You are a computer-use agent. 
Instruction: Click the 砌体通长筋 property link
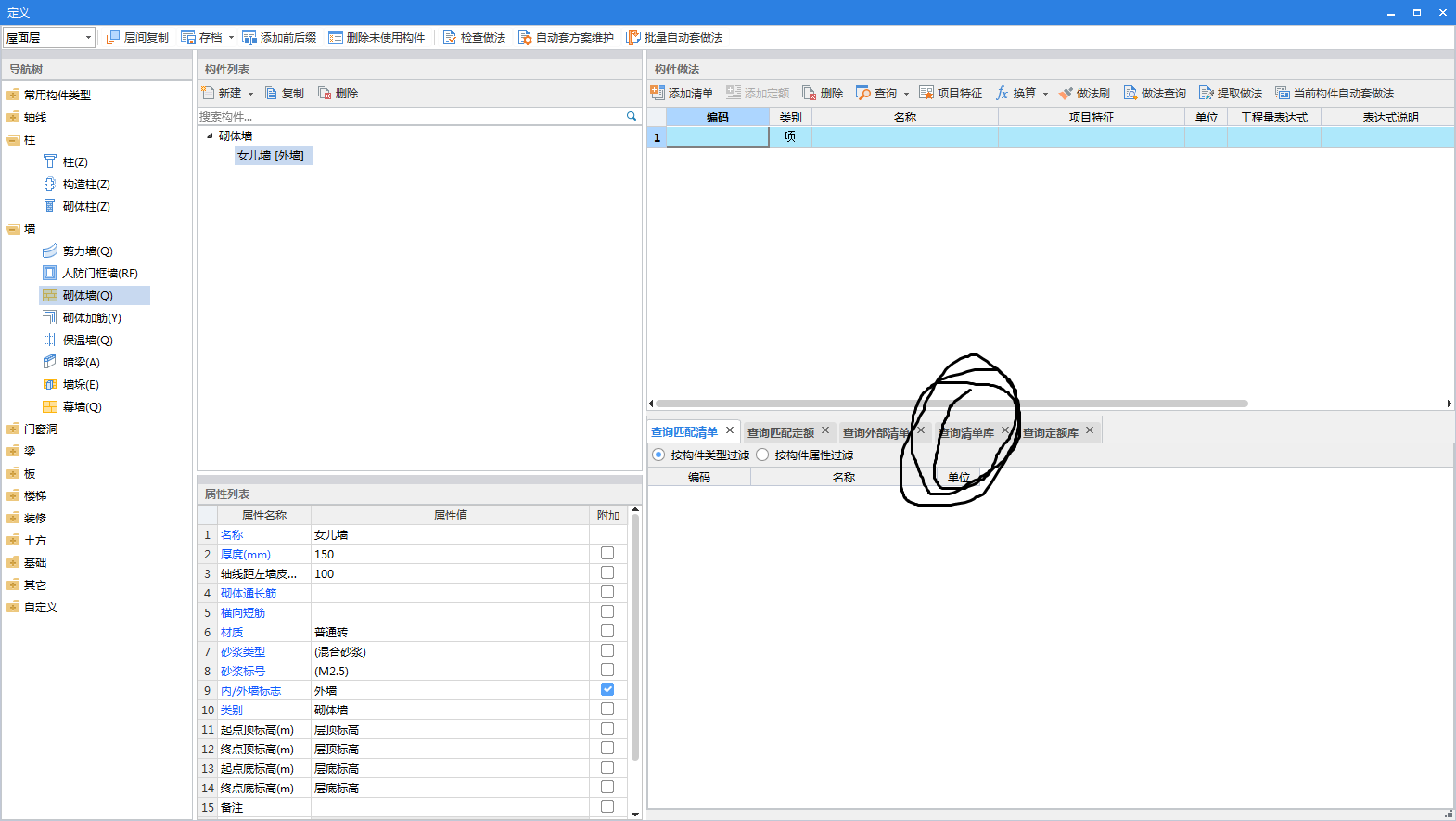pyautogui.click(x=249, y=593)
